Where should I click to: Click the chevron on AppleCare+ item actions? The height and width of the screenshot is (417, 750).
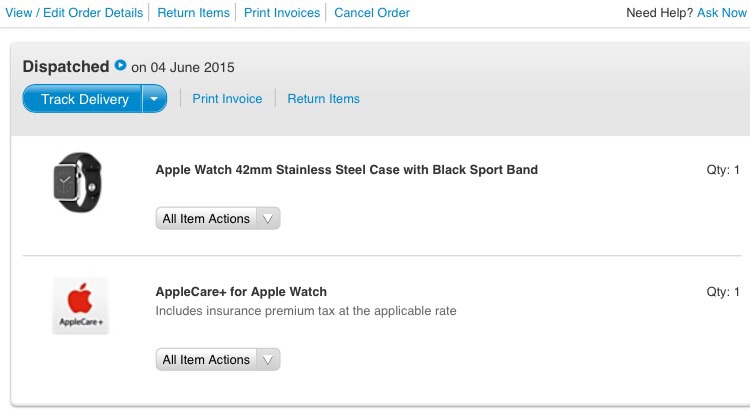click(268, 360)
